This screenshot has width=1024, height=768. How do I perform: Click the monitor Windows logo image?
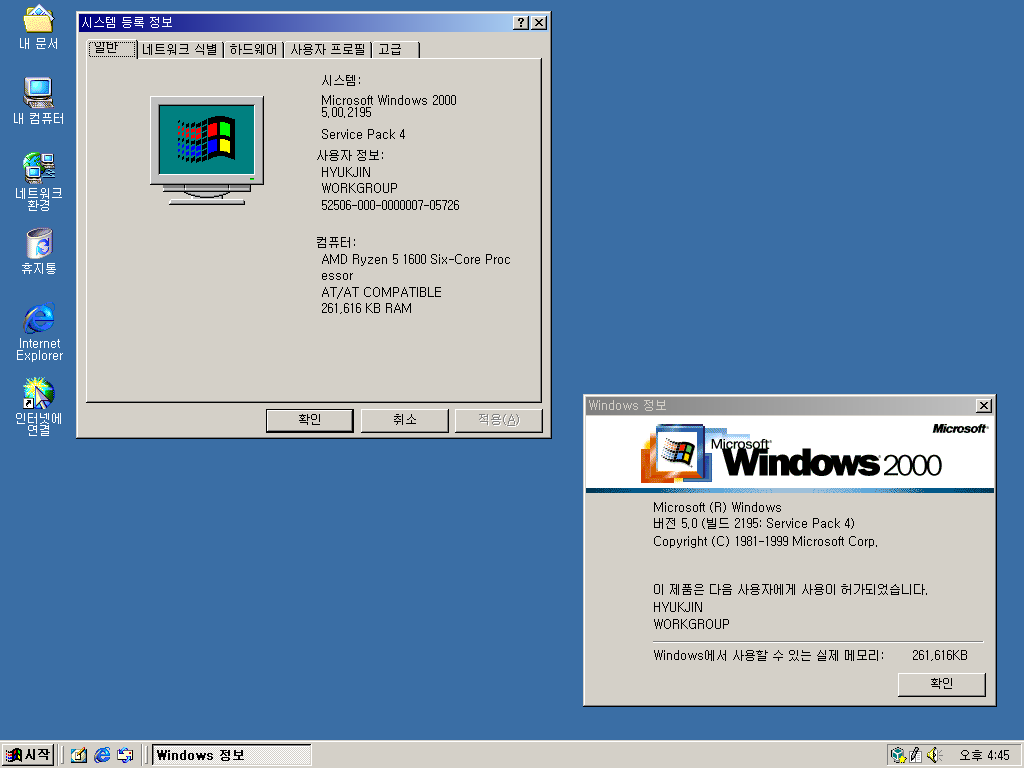(x=207, y=150)
